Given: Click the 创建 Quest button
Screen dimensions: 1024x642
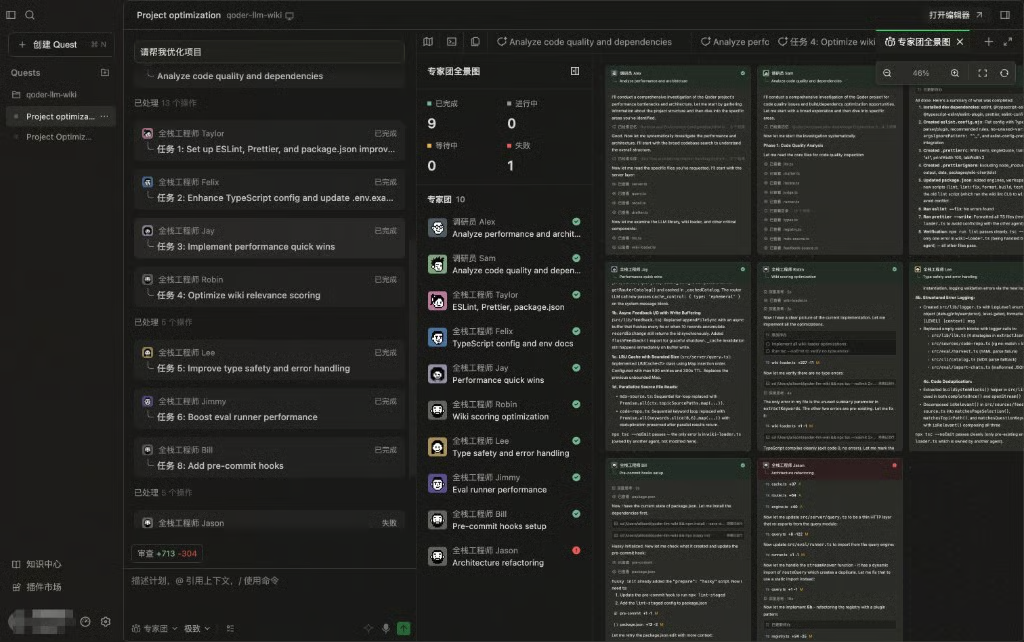Looking at the screenshot, I should coord(61,44).
